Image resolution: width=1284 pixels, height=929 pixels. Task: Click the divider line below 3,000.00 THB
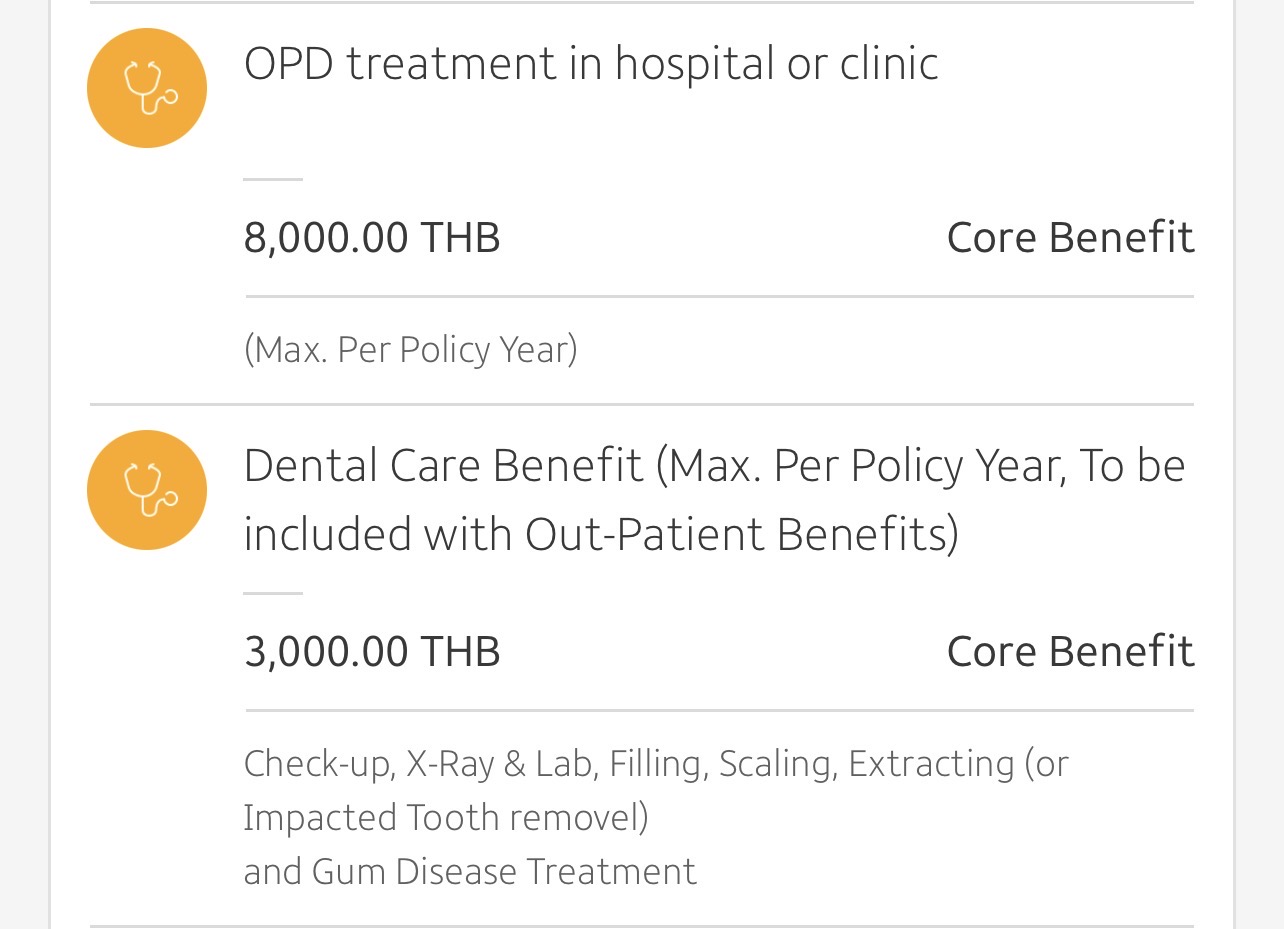719,711
